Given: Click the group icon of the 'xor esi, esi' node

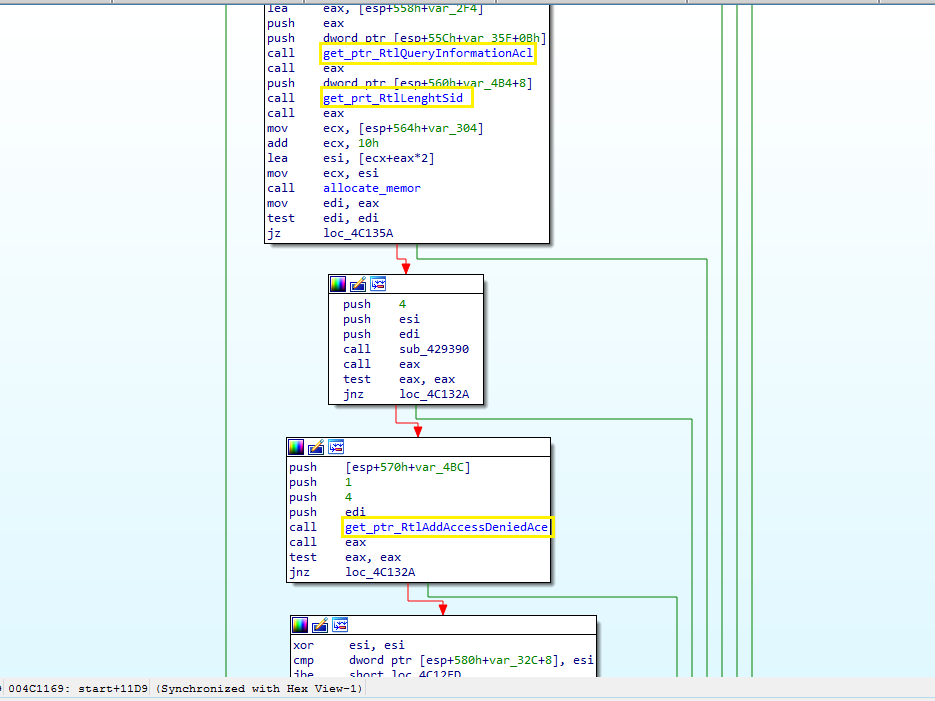Looking at the screenshot, I should [340, 625].
